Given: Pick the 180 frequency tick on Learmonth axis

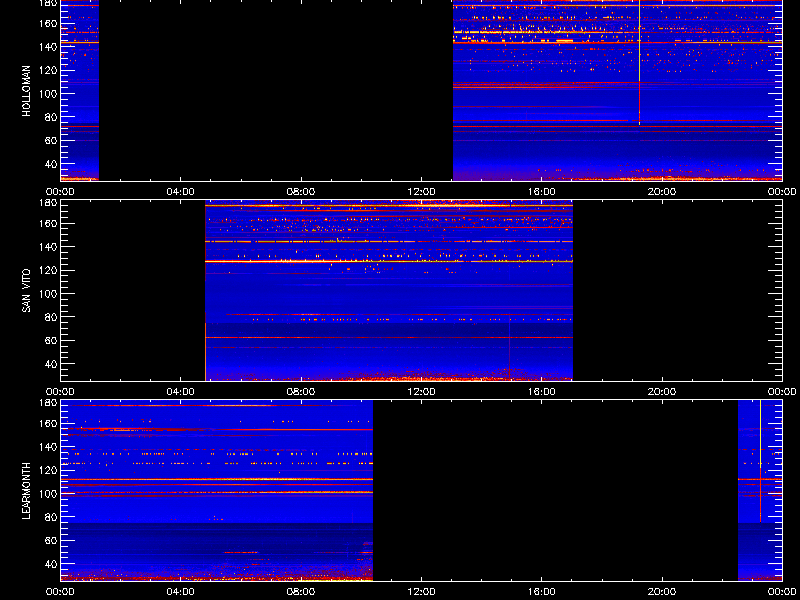Looking at the screenshot, I should (x=49, y=403).
